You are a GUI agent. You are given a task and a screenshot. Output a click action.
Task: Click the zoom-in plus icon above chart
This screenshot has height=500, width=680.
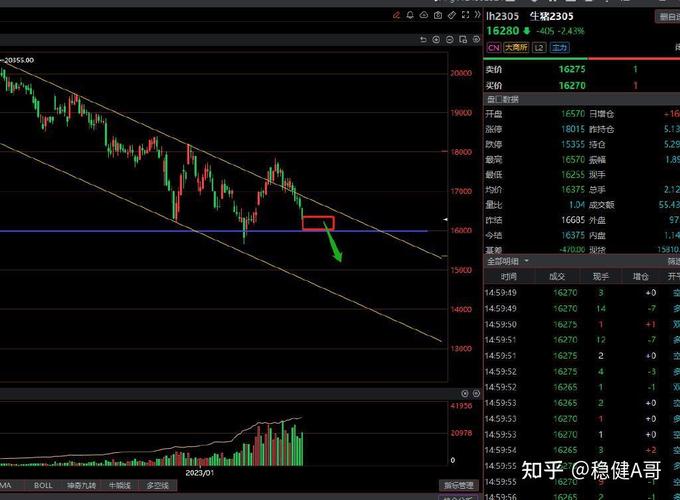pos(437,39)
